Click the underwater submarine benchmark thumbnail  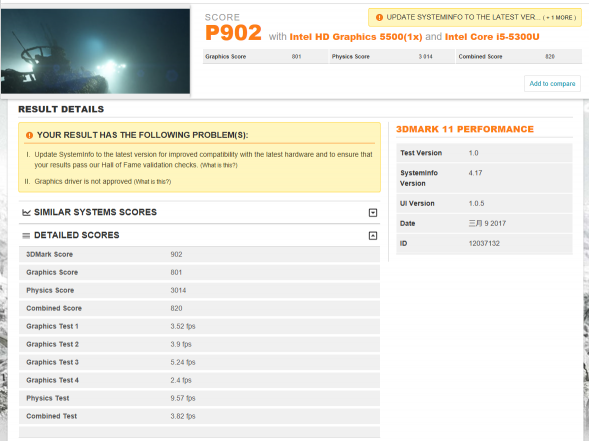pos(95,51)
